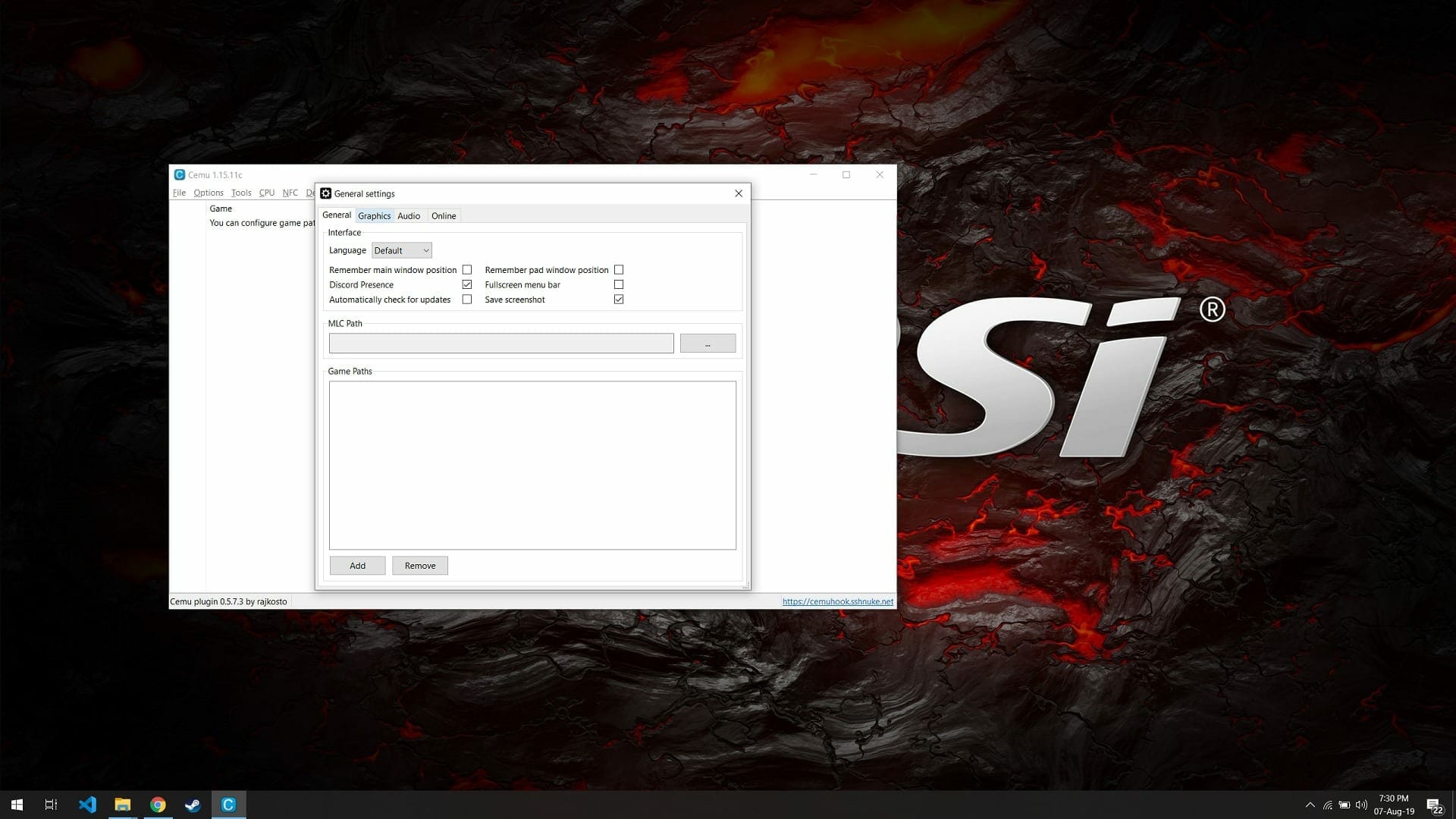Enable Remember main window position
Image resolution: width=1456 pixels, height=819 pixels.
tap(467, 270)
